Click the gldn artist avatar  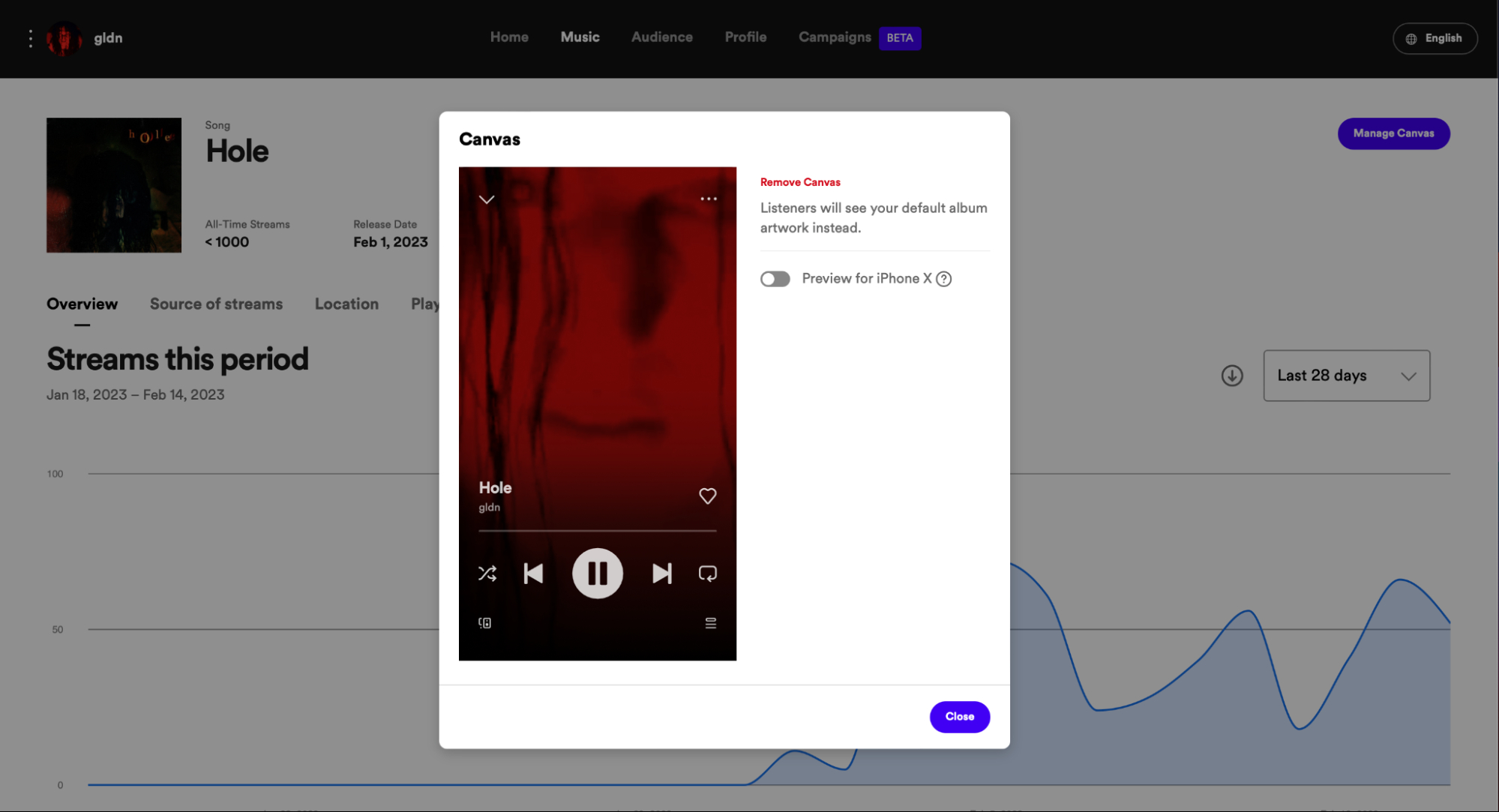(x=64, y=38)
